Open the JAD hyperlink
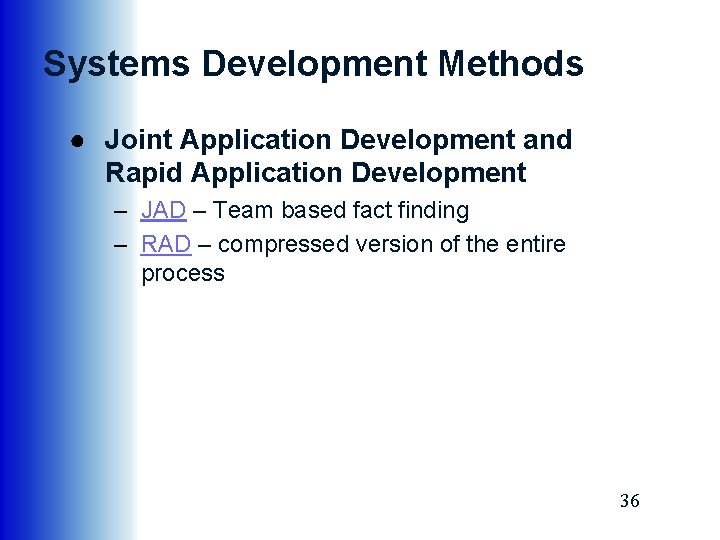This screenshot has width=720, height=540. [163, 210]
